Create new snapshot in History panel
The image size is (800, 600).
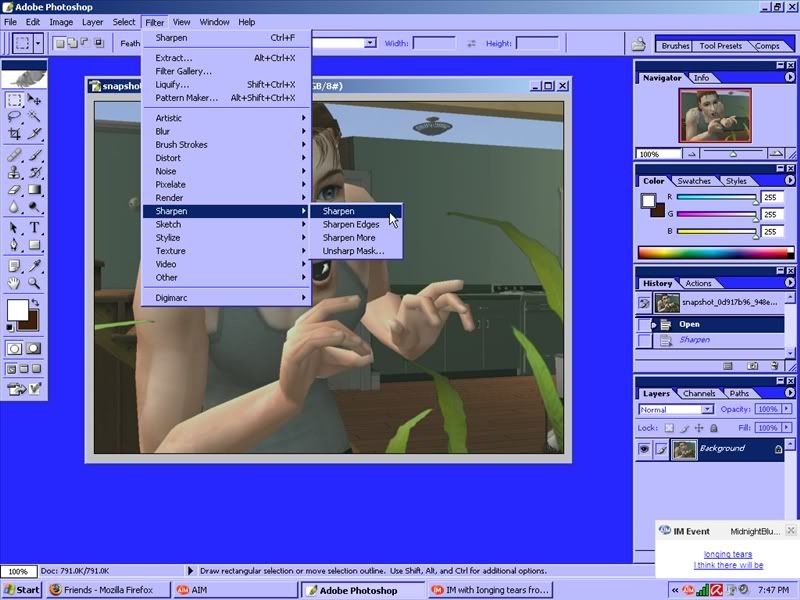[752, 366]
